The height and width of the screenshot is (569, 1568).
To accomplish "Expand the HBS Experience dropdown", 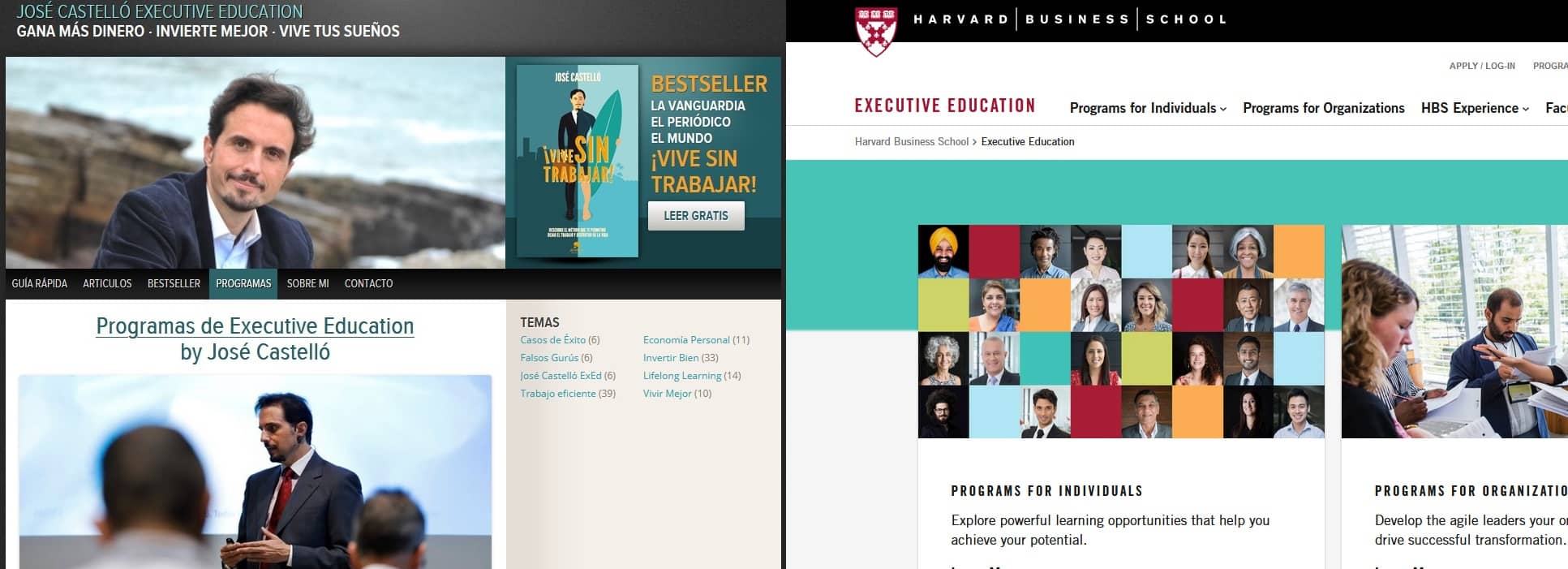I will click(x=1475, y=108).
